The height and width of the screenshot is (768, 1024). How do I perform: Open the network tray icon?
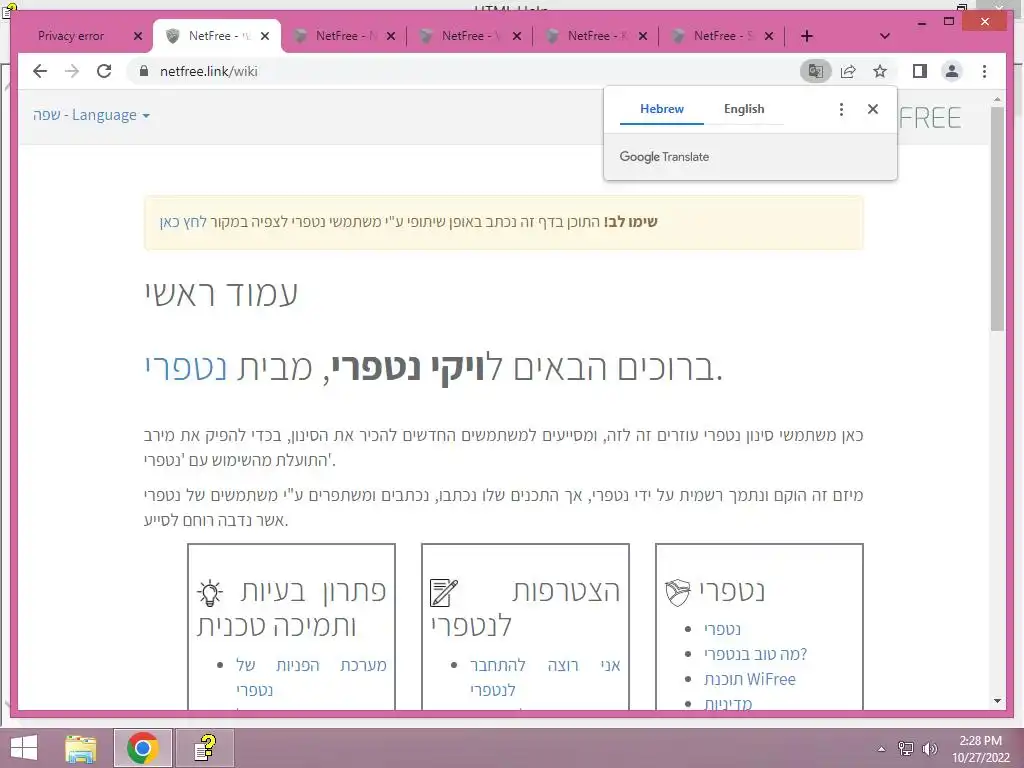click(906, 749)
